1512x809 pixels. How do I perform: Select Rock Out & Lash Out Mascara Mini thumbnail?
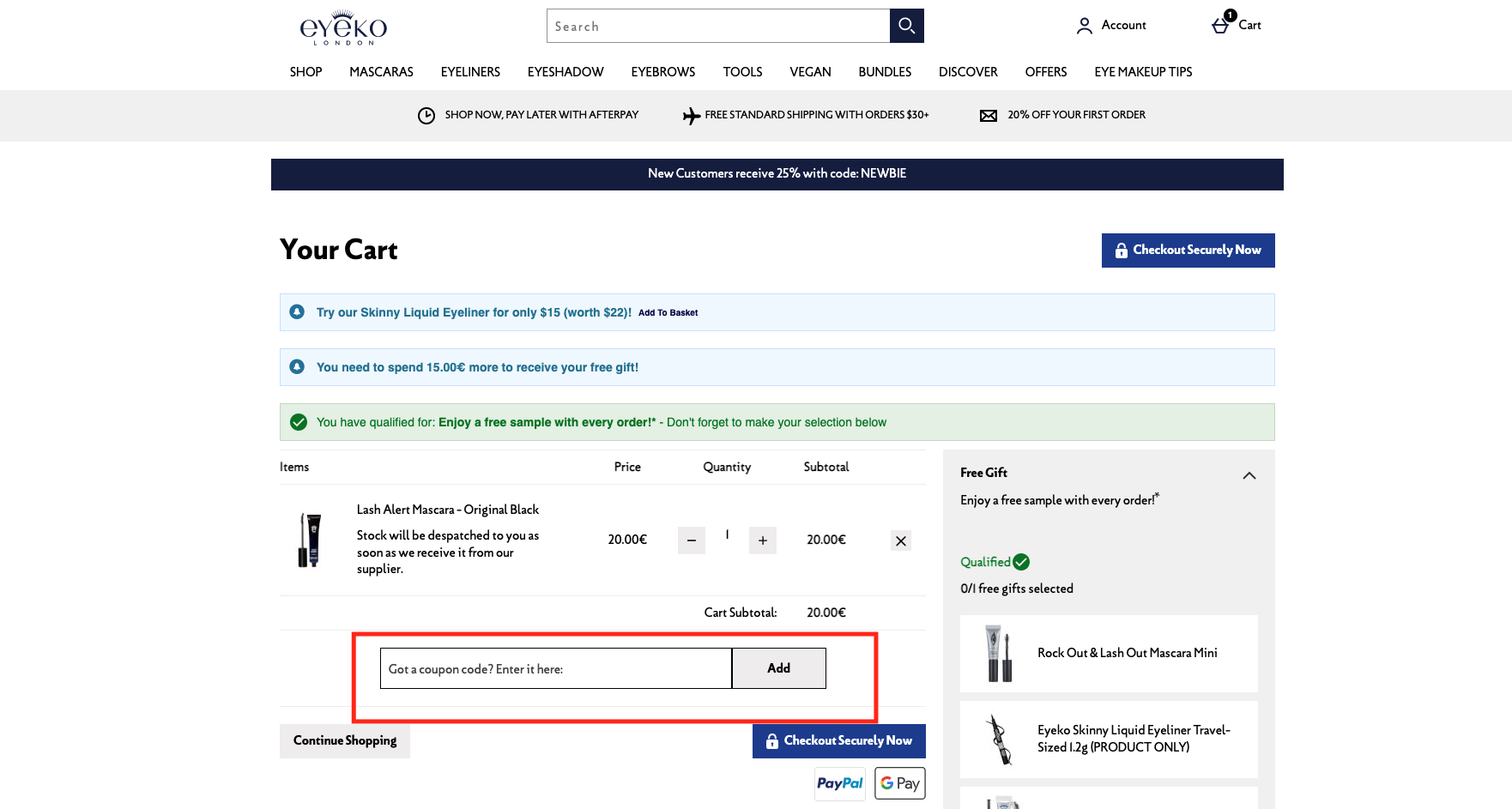999,654
